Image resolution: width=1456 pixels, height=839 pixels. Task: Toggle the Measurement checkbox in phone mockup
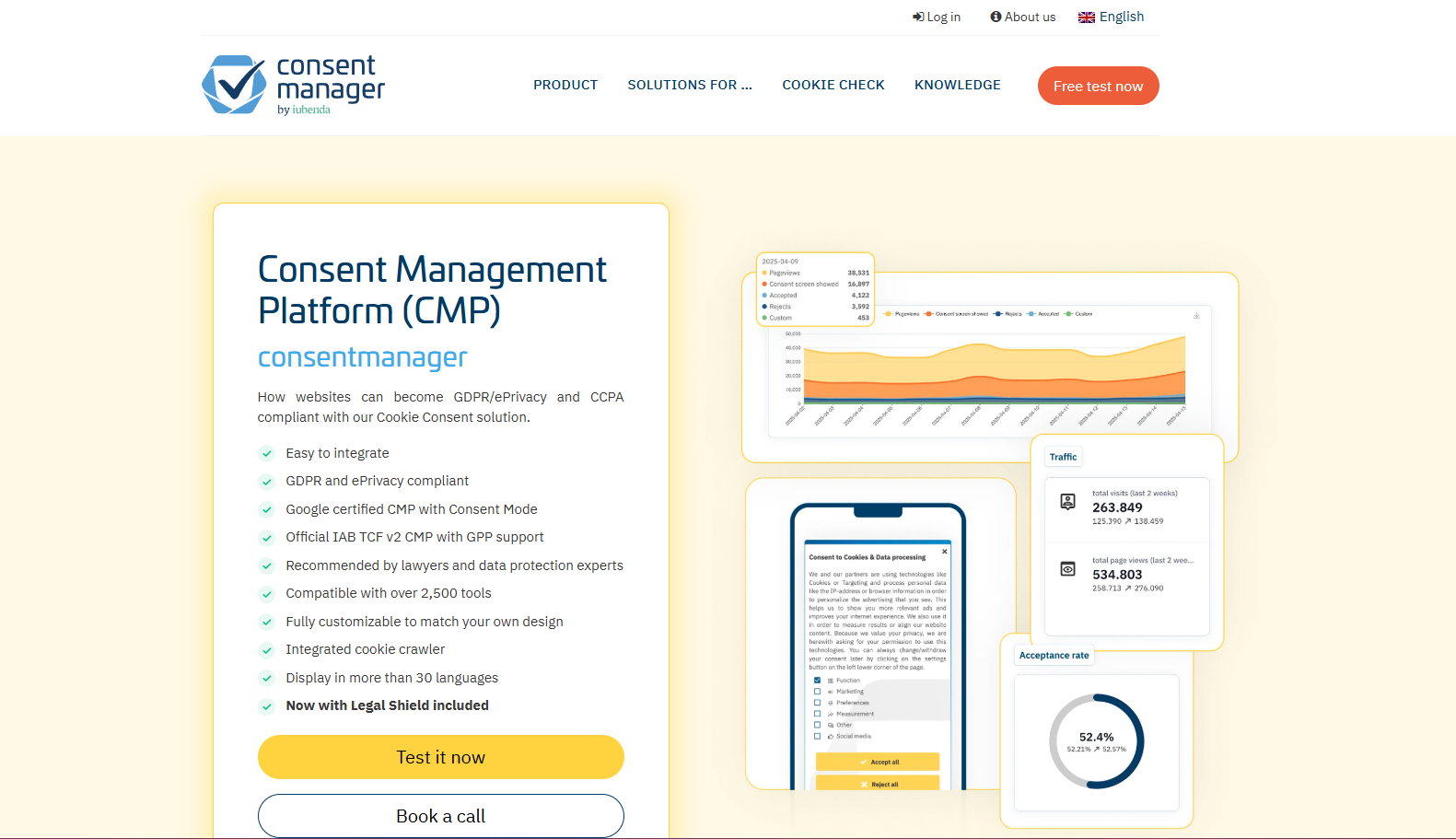coord(817,714)
